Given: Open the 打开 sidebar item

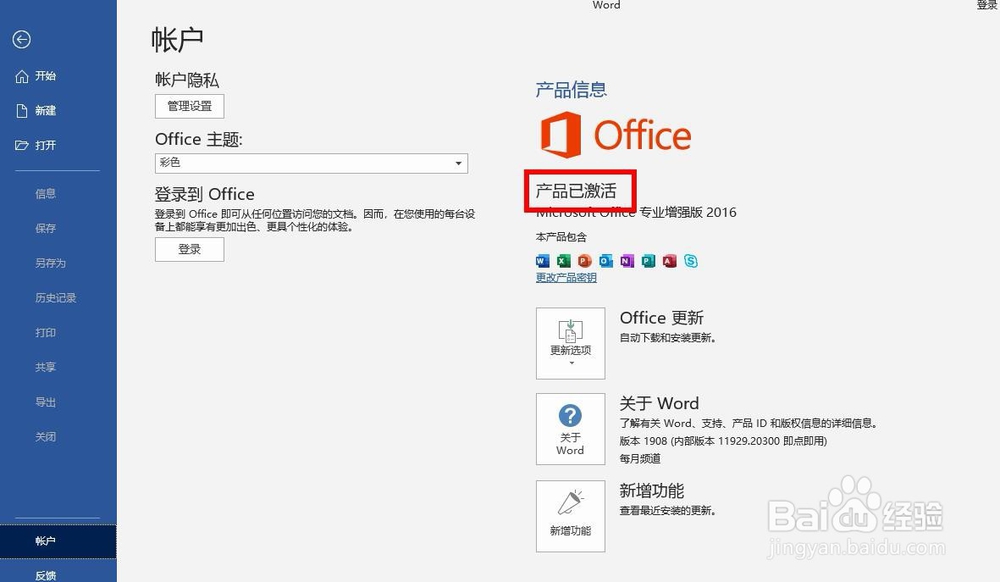Looking at the screenshot, I should pyautogui.click(x=45, y=145).
